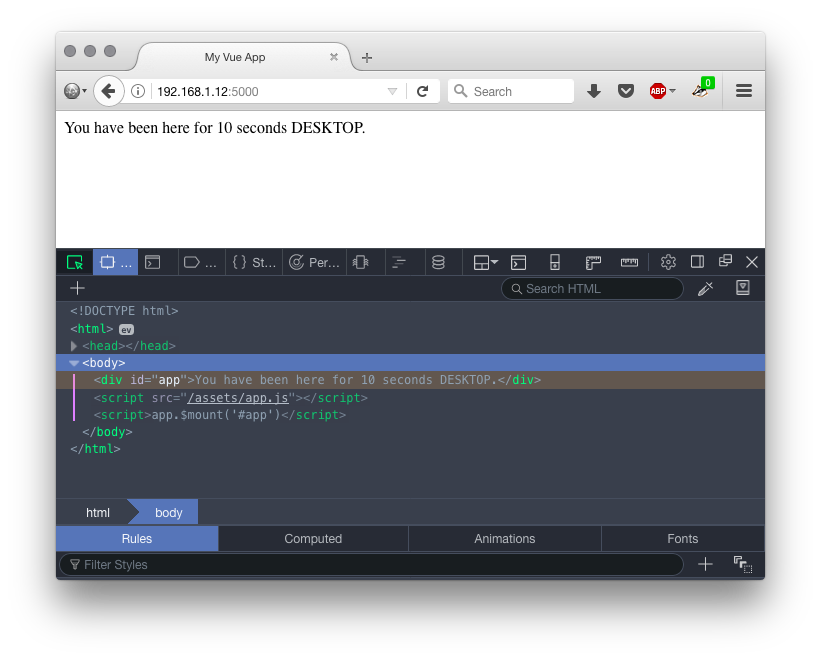Activate the element picker tool in DevTools

pos(75,262)
